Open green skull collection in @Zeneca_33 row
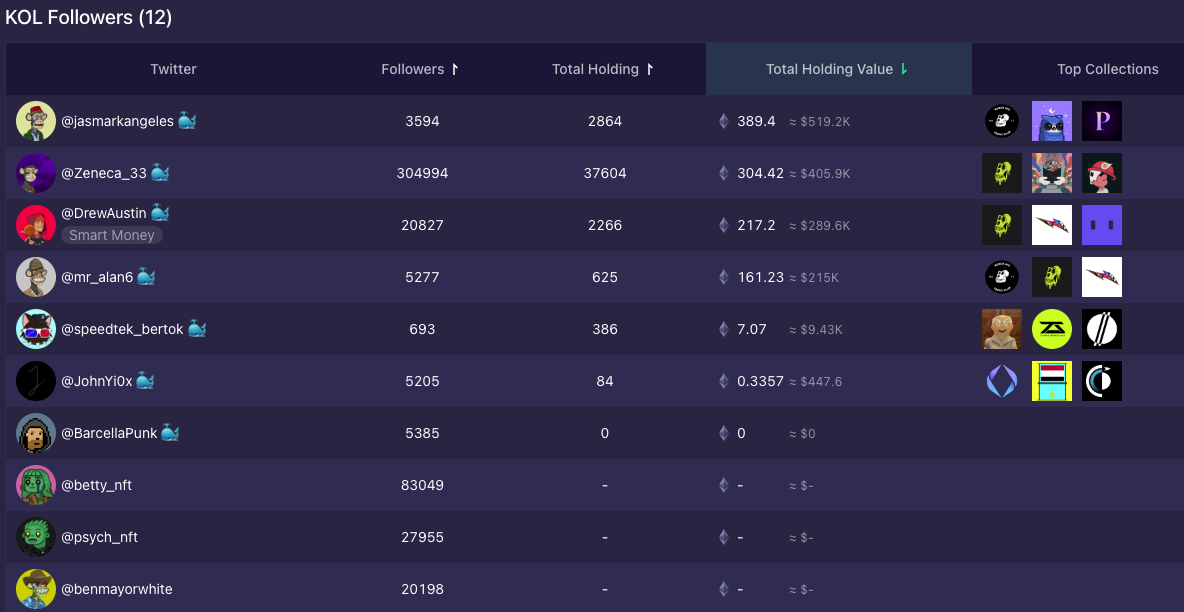1184x612 pixels. coord(1002,173)
